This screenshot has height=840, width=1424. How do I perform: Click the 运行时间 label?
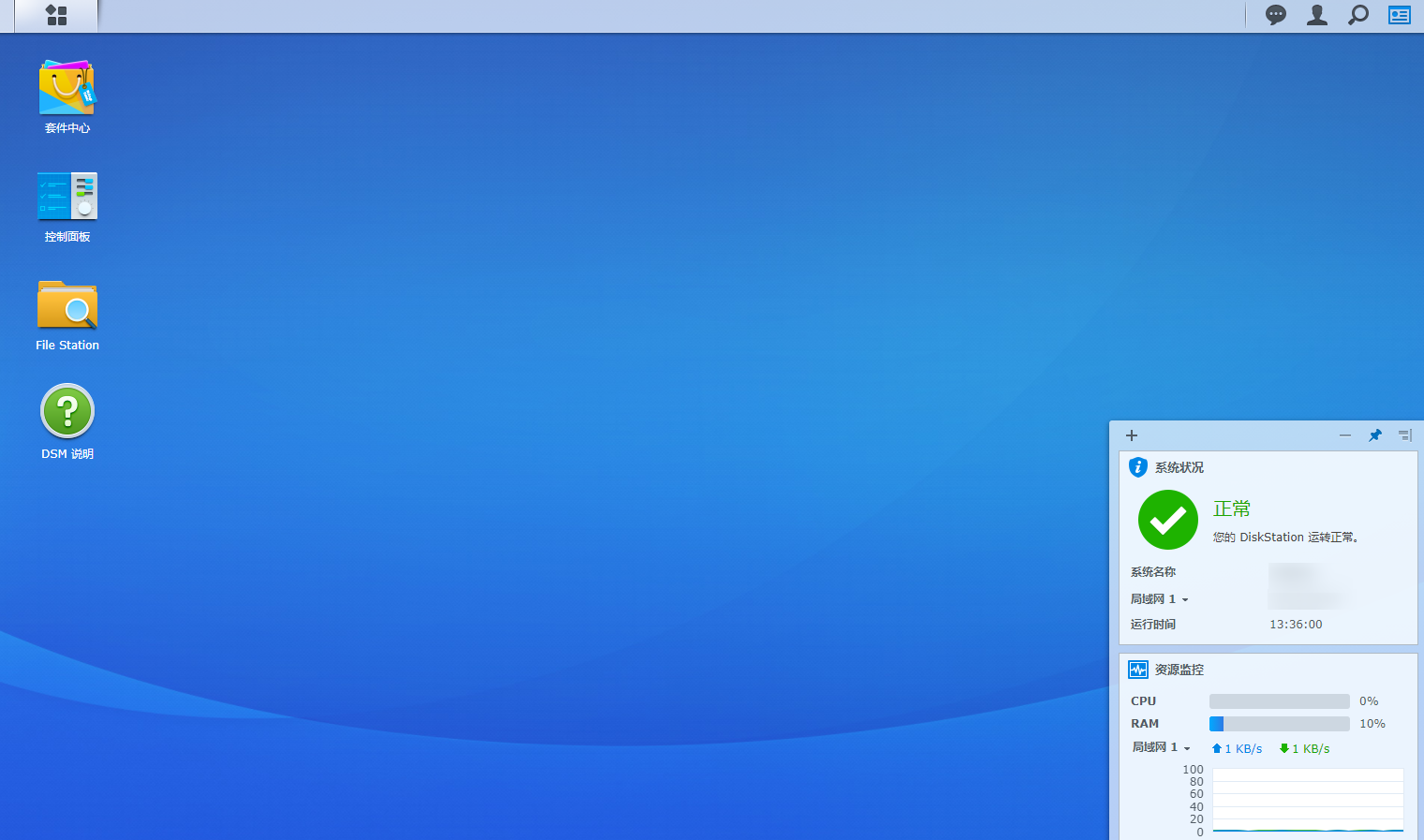pyautogui.click(x=1153, y=625)
